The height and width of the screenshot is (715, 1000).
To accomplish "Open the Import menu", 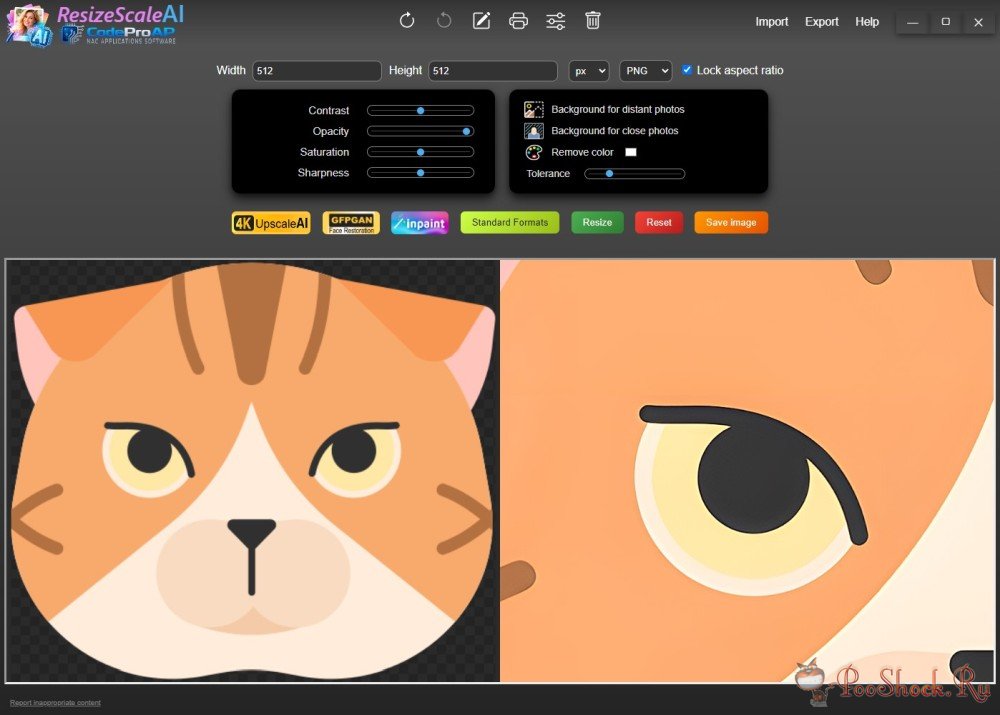I will coord(772,22).
